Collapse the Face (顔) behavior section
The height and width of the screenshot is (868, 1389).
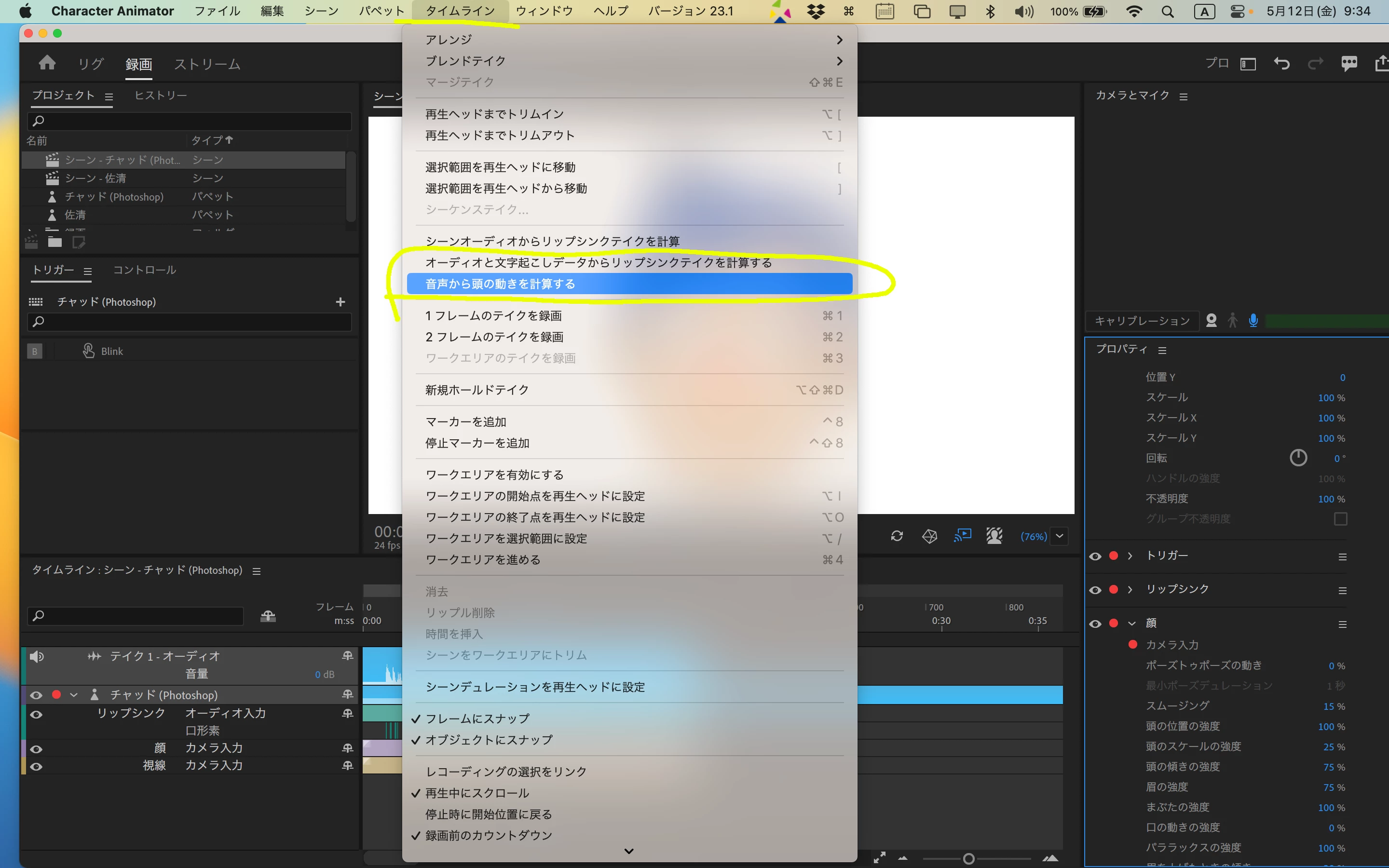tap(1132, 624)
